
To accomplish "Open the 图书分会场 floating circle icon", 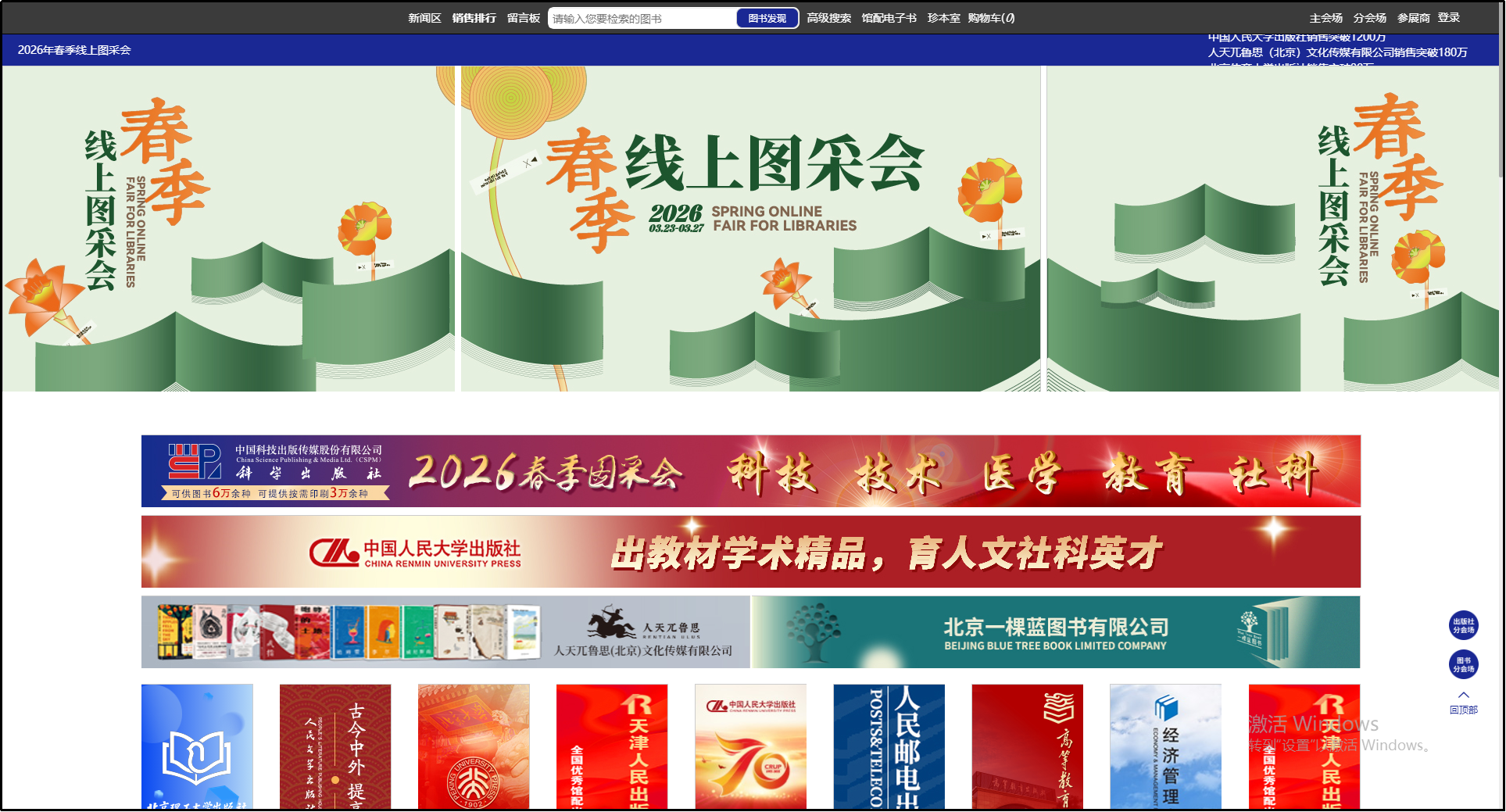I will tap(1463, 665).
